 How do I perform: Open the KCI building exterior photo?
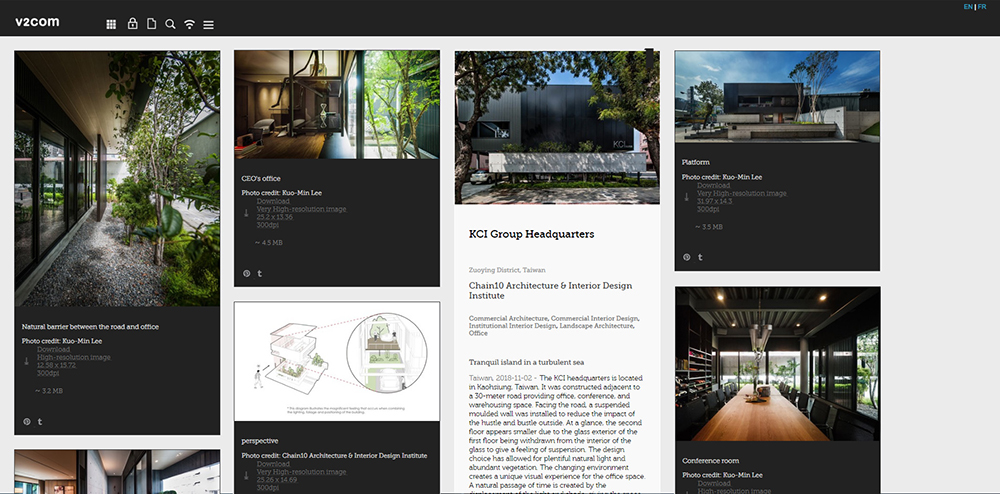tap(557, 127)
